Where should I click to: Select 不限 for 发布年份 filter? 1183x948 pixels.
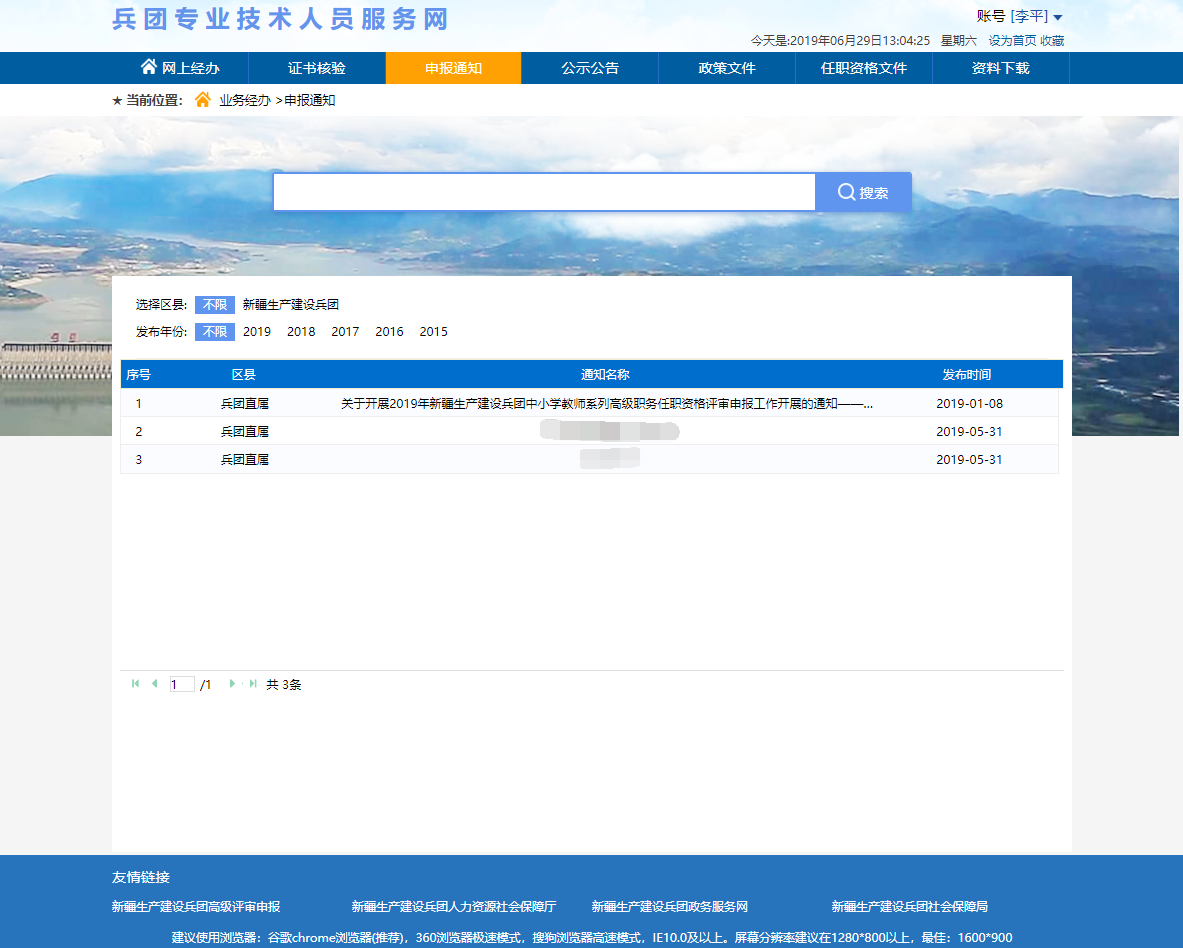click(215, 332)
